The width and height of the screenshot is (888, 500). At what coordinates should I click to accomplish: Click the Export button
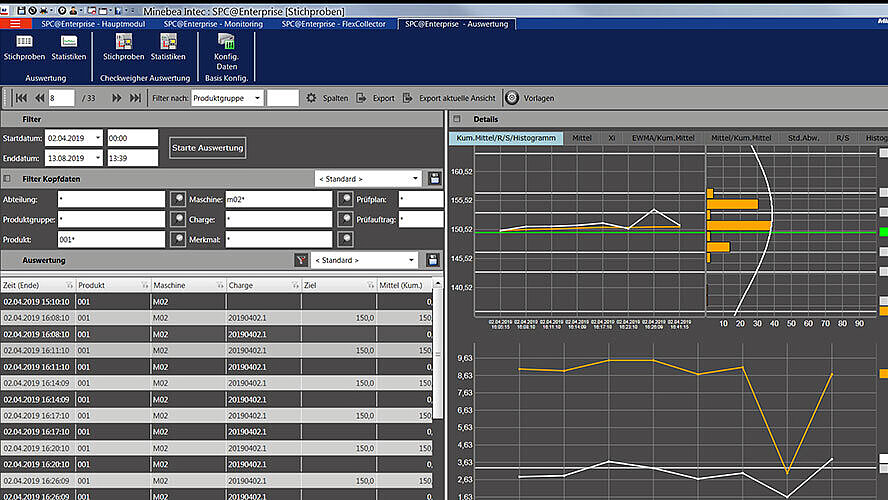click(x=376, y=98)
